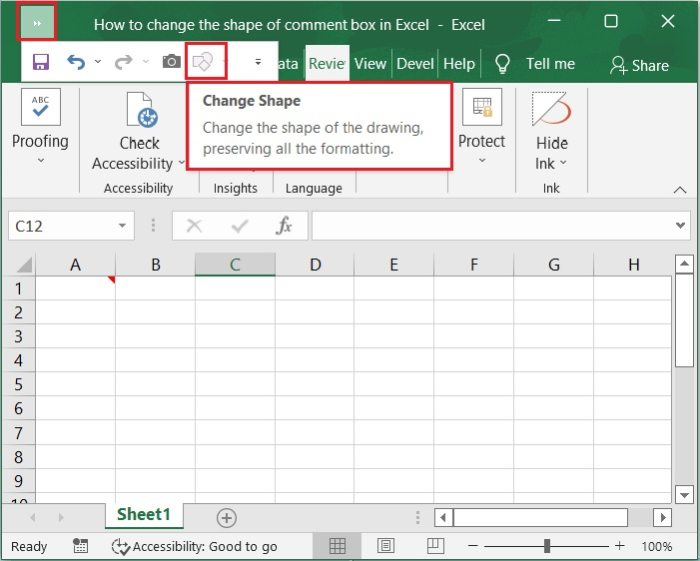
Task: Switch to Page Break Preview view
Action: (x=434, y=546)
